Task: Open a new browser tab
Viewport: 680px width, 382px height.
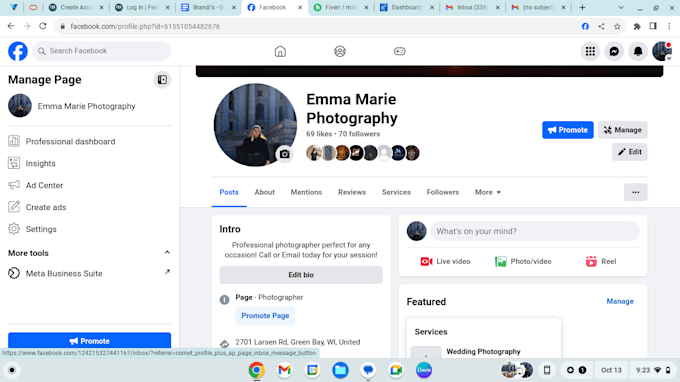Action: [x=582, y=7]
